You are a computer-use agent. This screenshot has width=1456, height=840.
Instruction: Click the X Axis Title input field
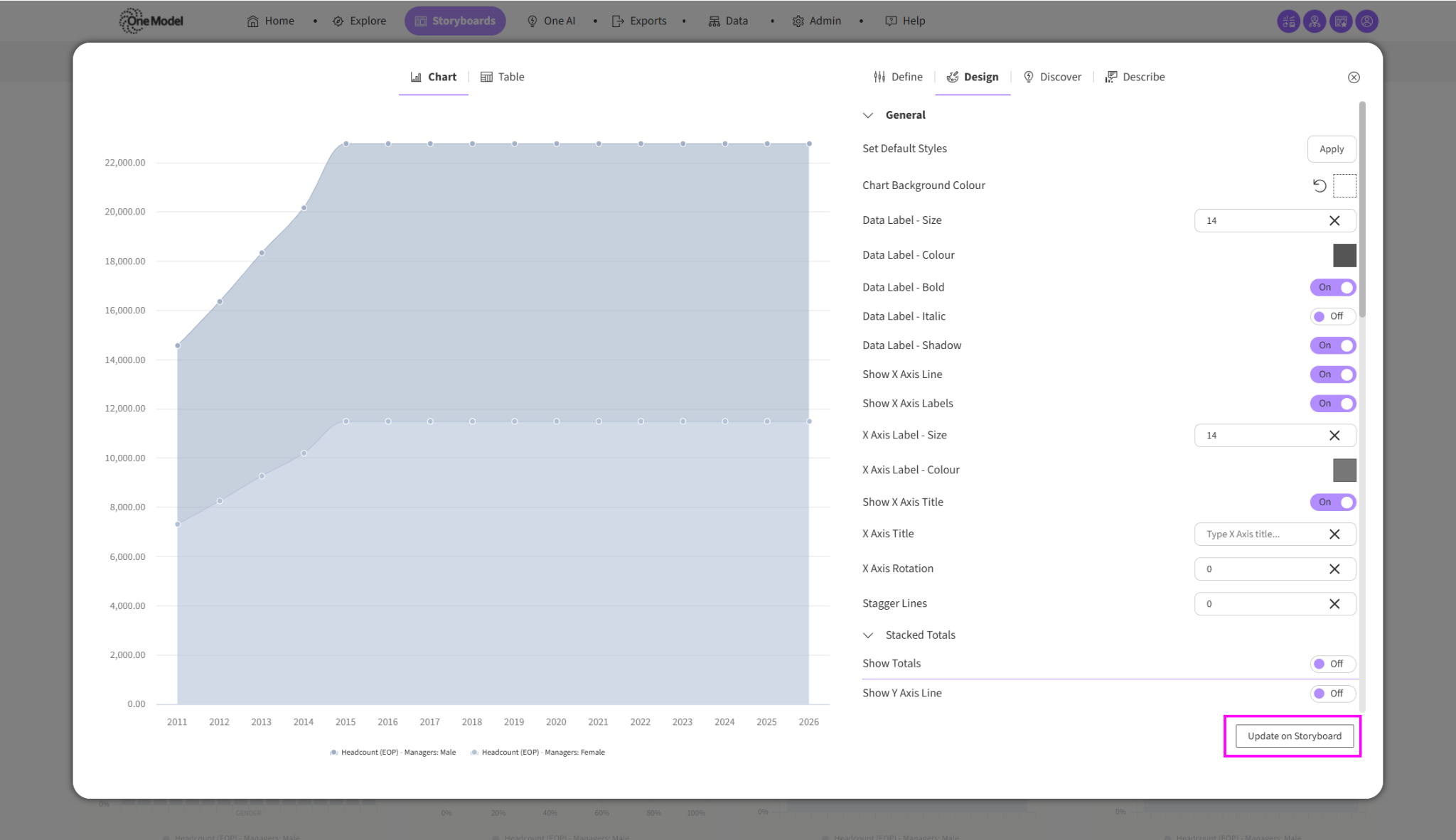click(x=1255, y=534)
